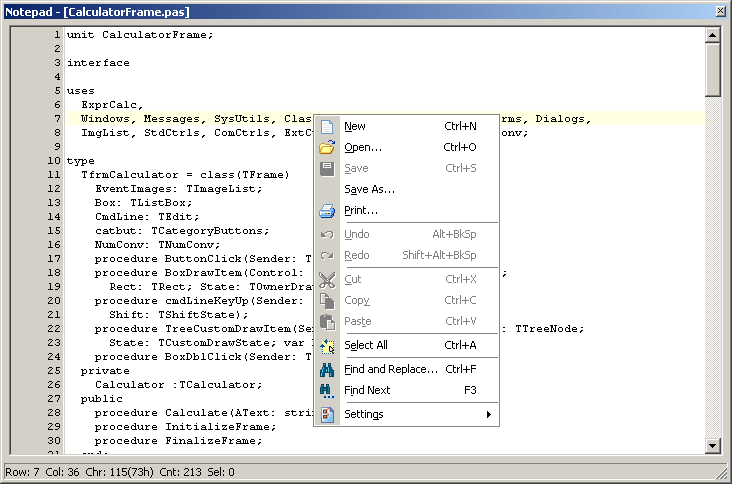Click the 'private' keyword line
732x484 pixels.
[105, 371]
